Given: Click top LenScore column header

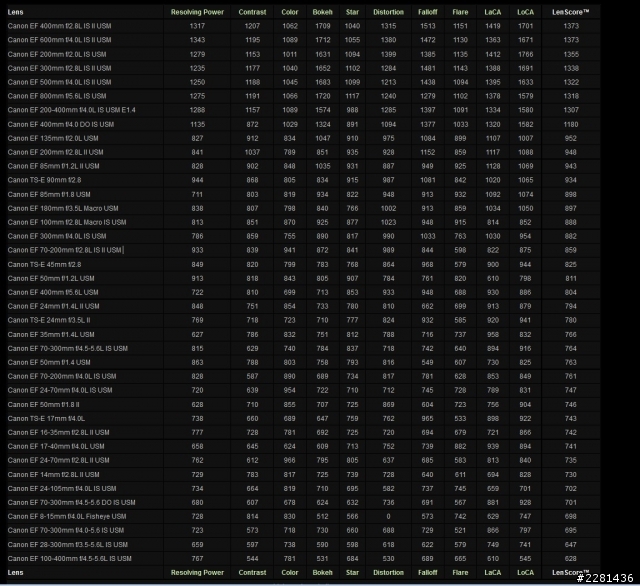Looking at the screenshot, I should (x=571, y=12).
